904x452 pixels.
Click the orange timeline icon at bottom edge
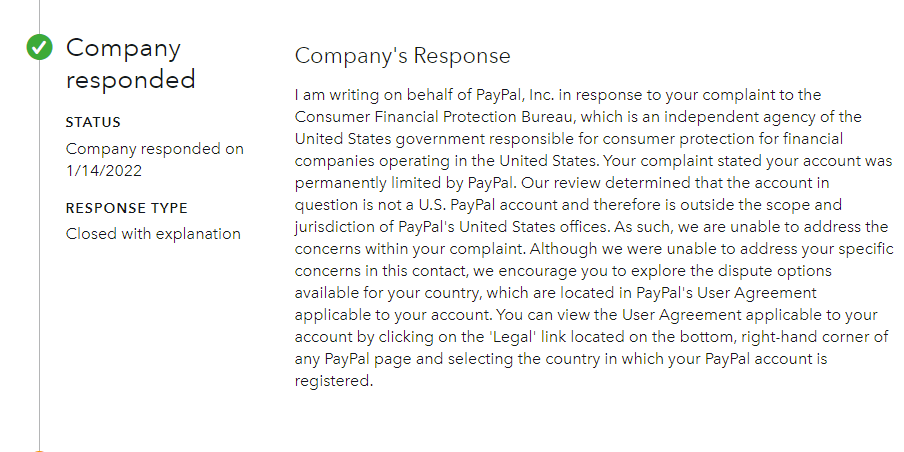click(39, 450)
